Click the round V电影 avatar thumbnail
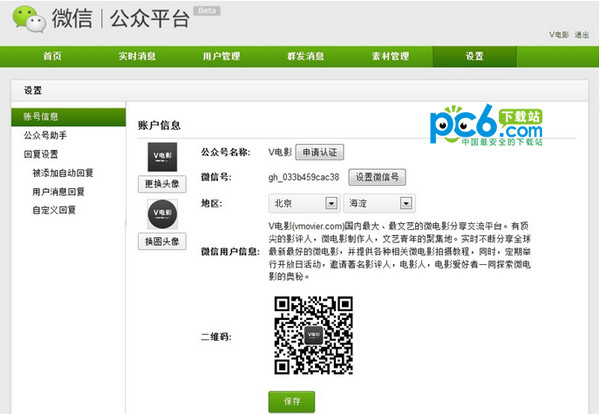 [162, 214]
